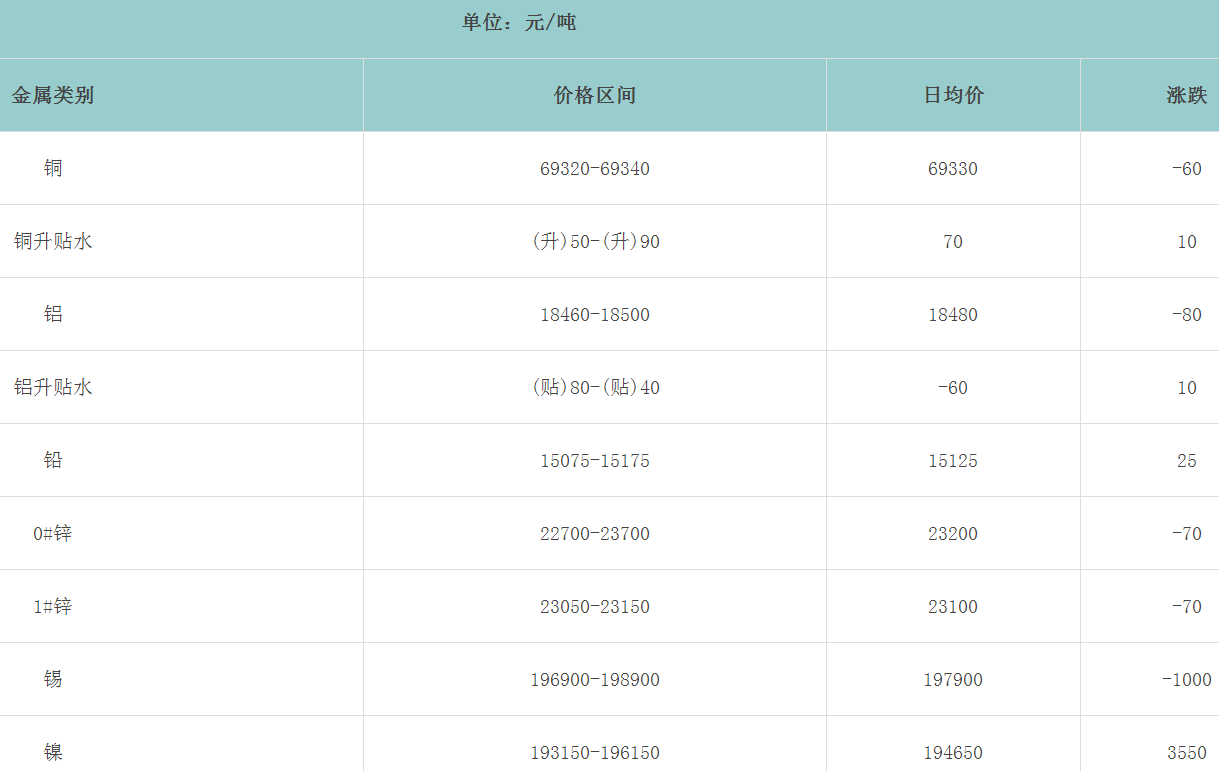This screenshot has width=1219, height=771.
Task: Select the 0#锌 row label
Action: click(53, 534)
